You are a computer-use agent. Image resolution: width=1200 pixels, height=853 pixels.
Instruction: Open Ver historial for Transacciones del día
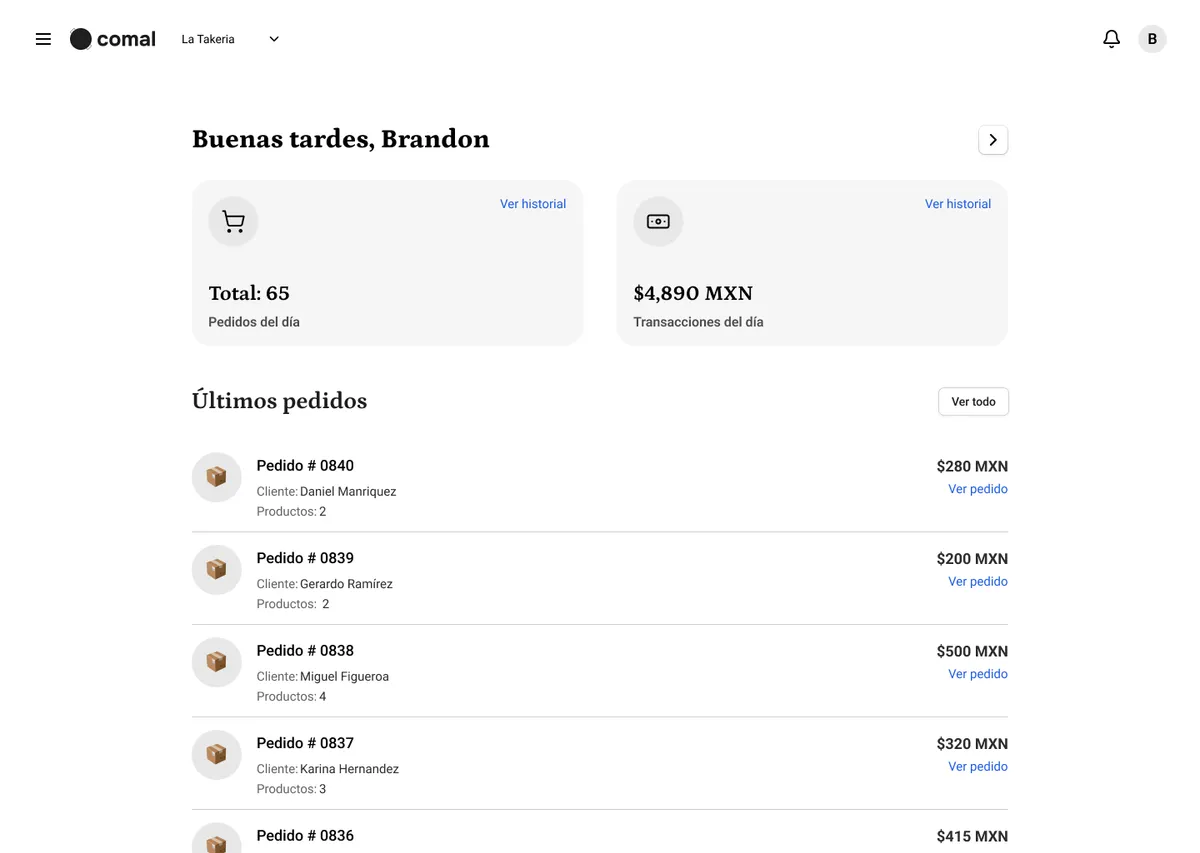pos(958,204)
